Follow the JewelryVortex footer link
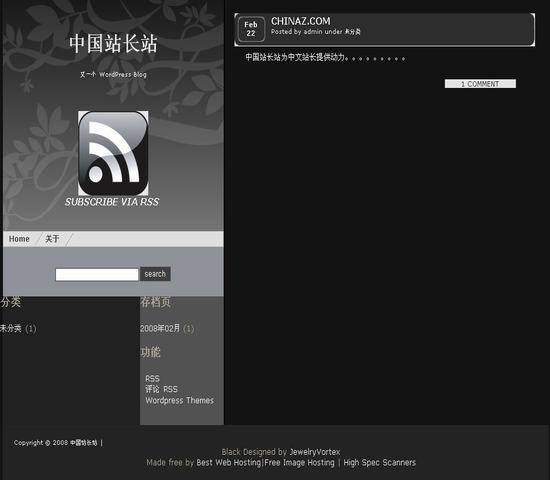This screenshot has width=550, height=480. click(315, 452)
